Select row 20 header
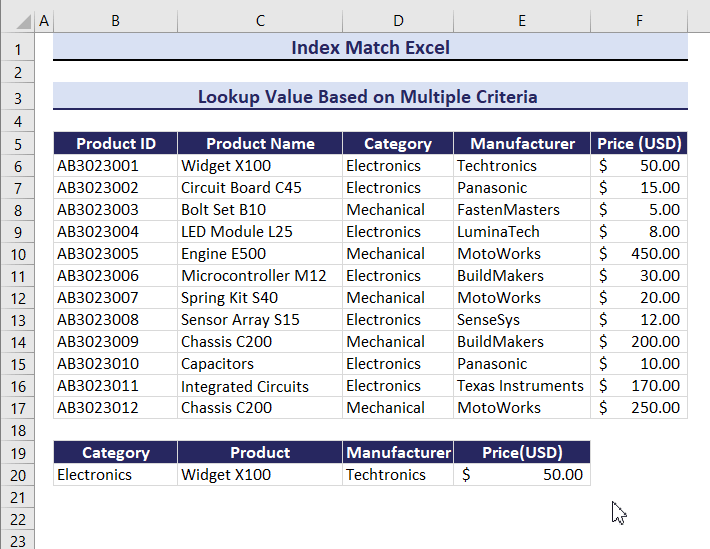Viewport: 710px width, 549px height. click(x=17, y=475)
